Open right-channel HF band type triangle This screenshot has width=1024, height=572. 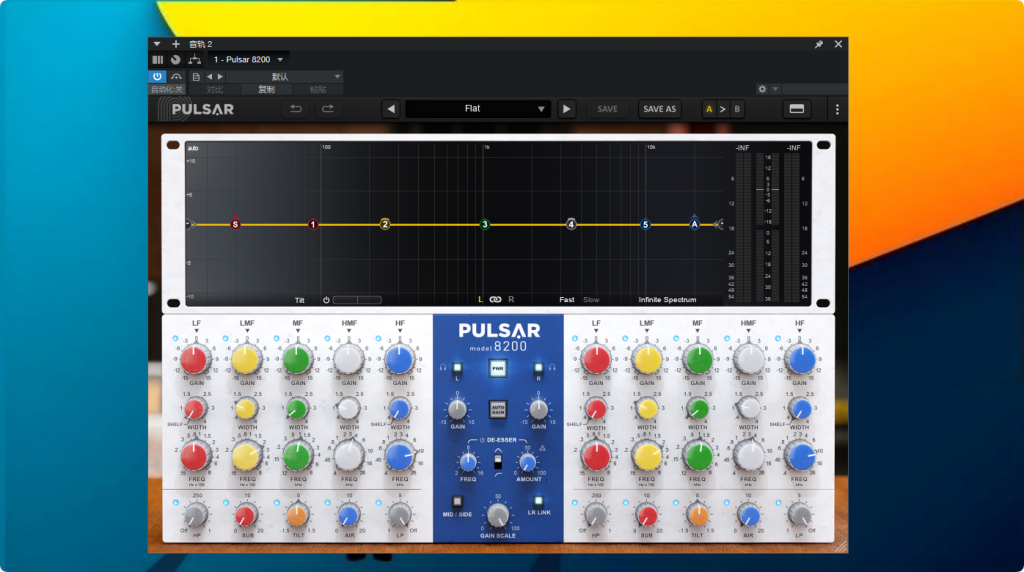799,330
